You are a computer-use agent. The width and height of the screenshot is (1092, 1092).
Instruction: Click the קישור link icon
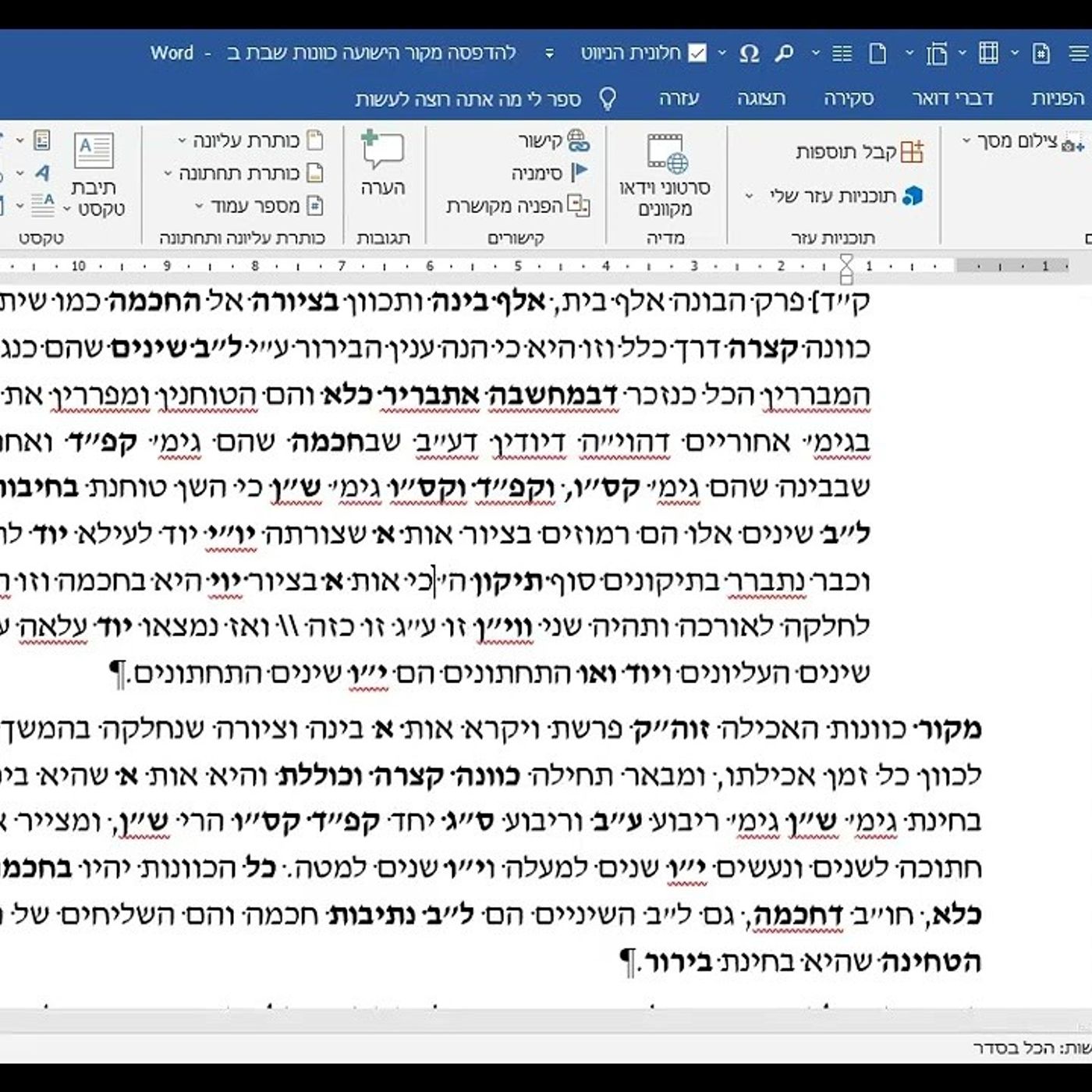pos(578,141)
